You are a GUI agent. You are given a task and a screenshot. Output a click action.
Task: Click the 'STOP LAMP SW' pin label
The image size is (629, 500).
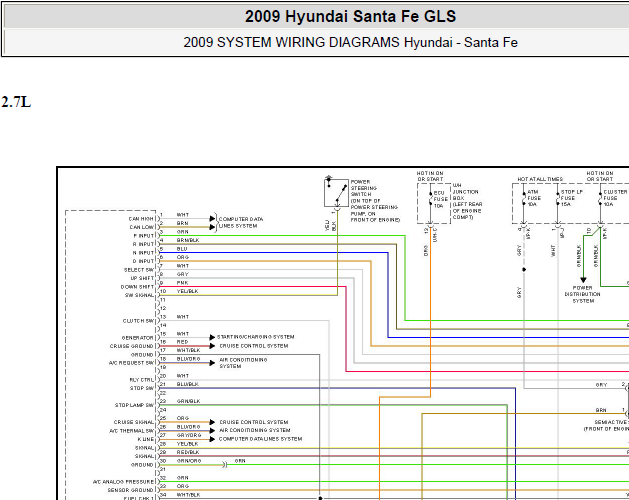(134, 405)
